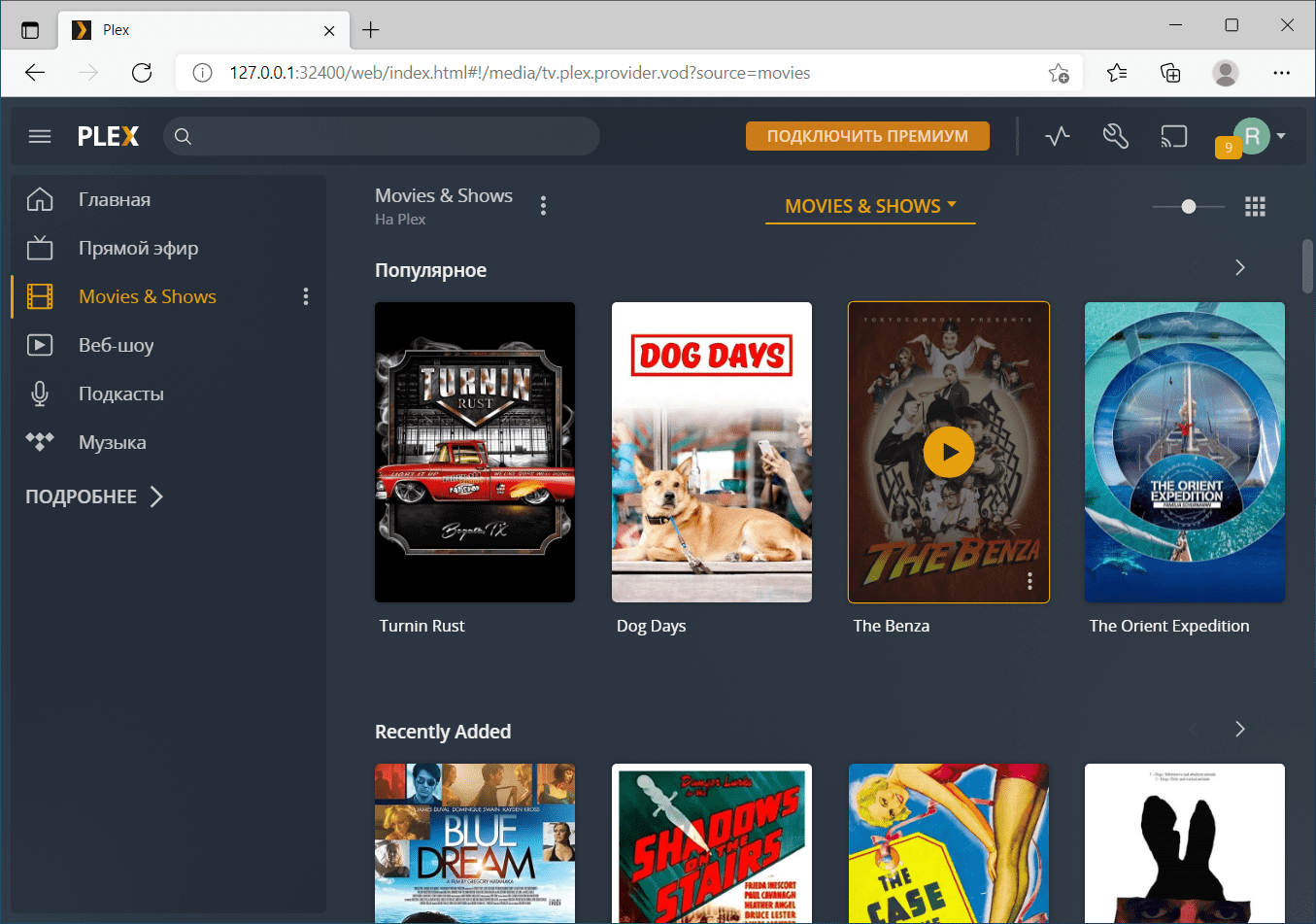Image resolution: width=1316 pixels, height=924 pixels.
Task: Open the Turnin Rust title link
Action: coord(422,626)
